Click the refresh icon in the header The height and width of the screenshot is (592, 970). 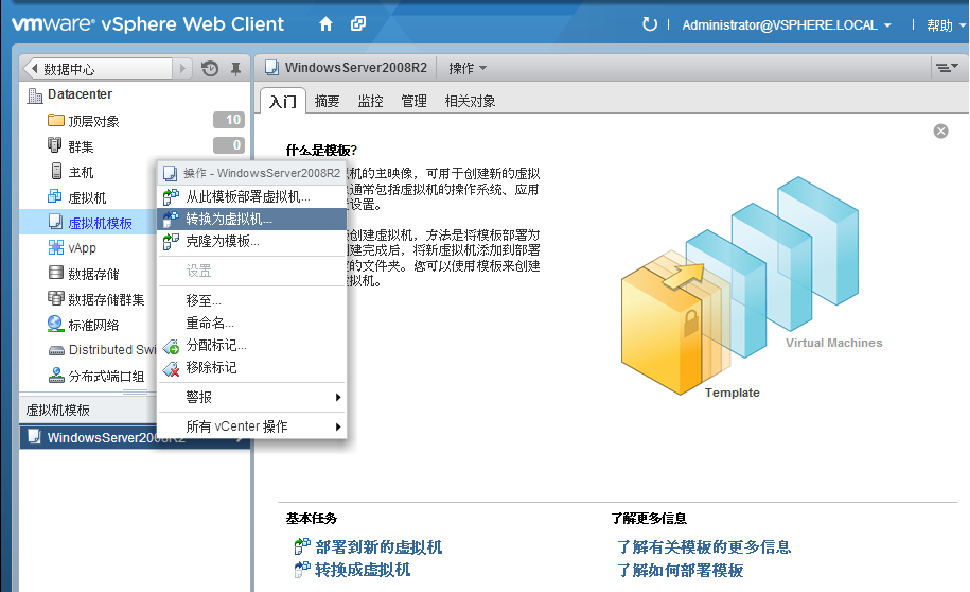pos(649,25)
